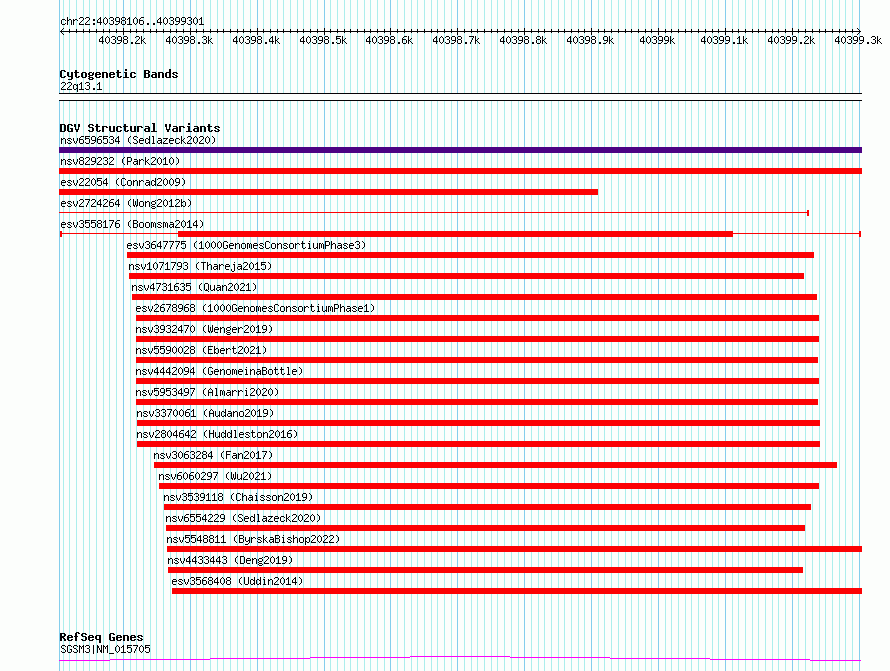Select the red bar under esv22054 (Conrad2009)
Image resolution: width=890 pixels, height=671 pixels.
coord(329,192)
